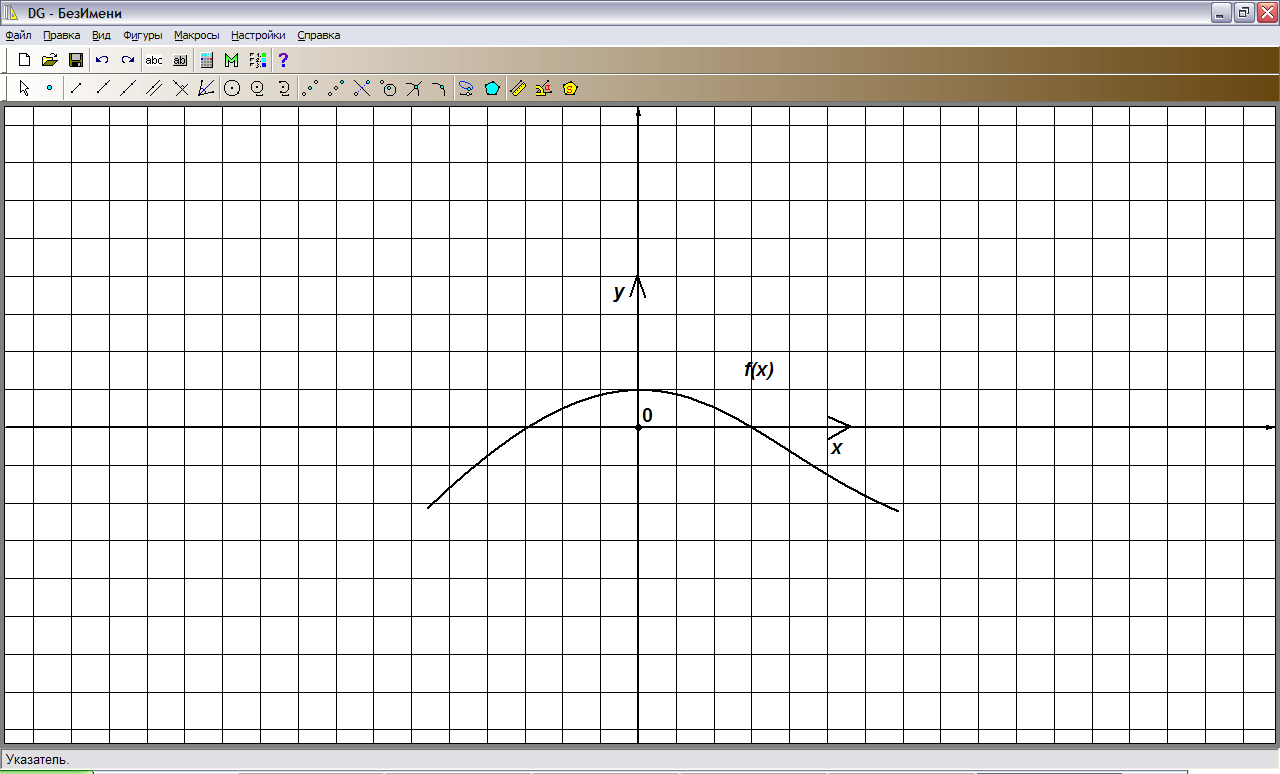The width and height of the screenshot is (1280, 774).
Task: Open the calculator icon
Action: tap(207, 60)
